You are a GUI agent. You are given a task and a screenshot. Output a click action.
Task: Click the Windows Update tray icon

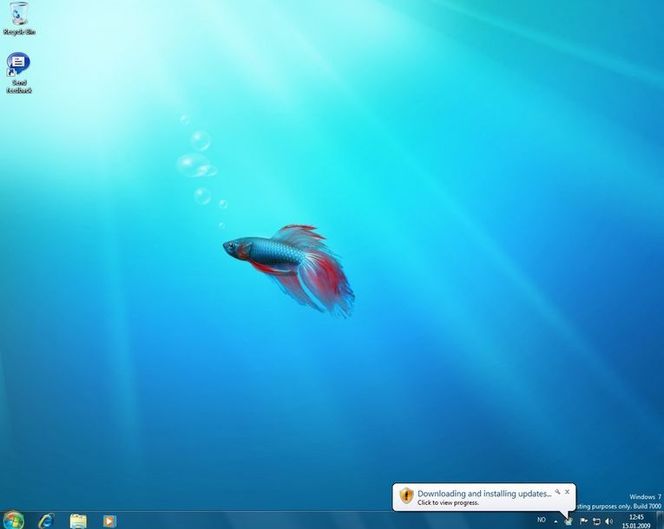(568, 521)
